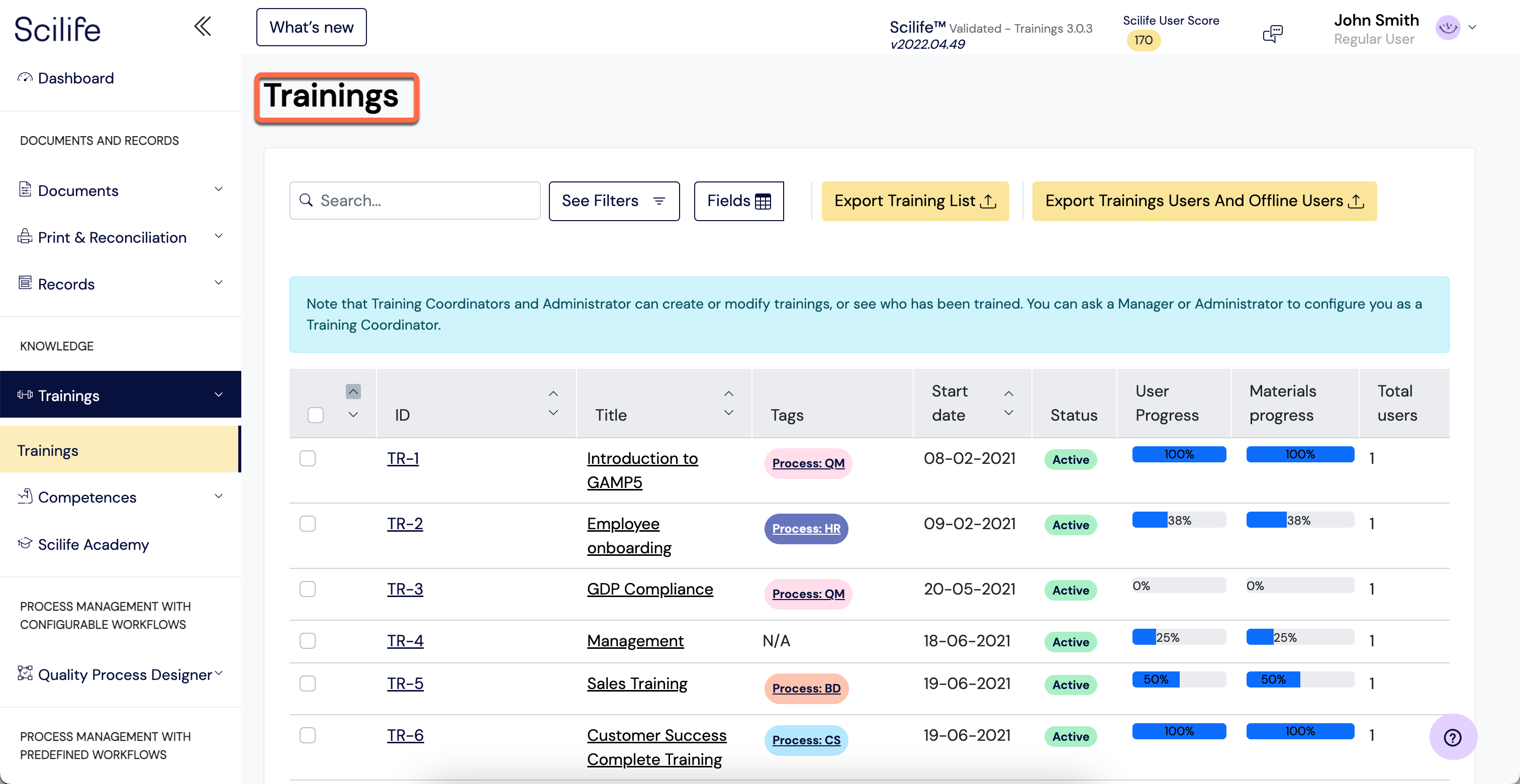
Task: Click Export Training List button
Action: (x=915, y=201)
